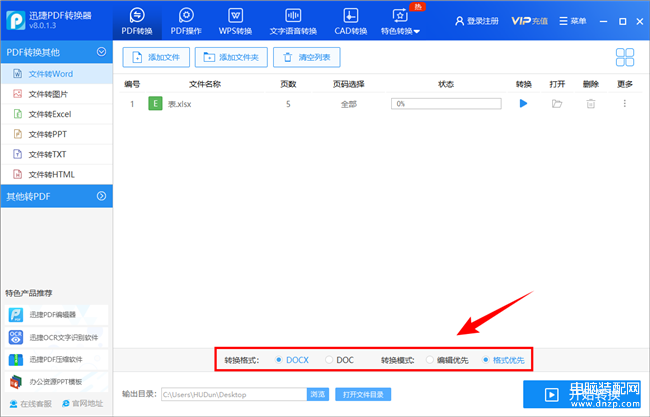
Task: Open 官网地址 website link
Action: click(x=82, y=403)
